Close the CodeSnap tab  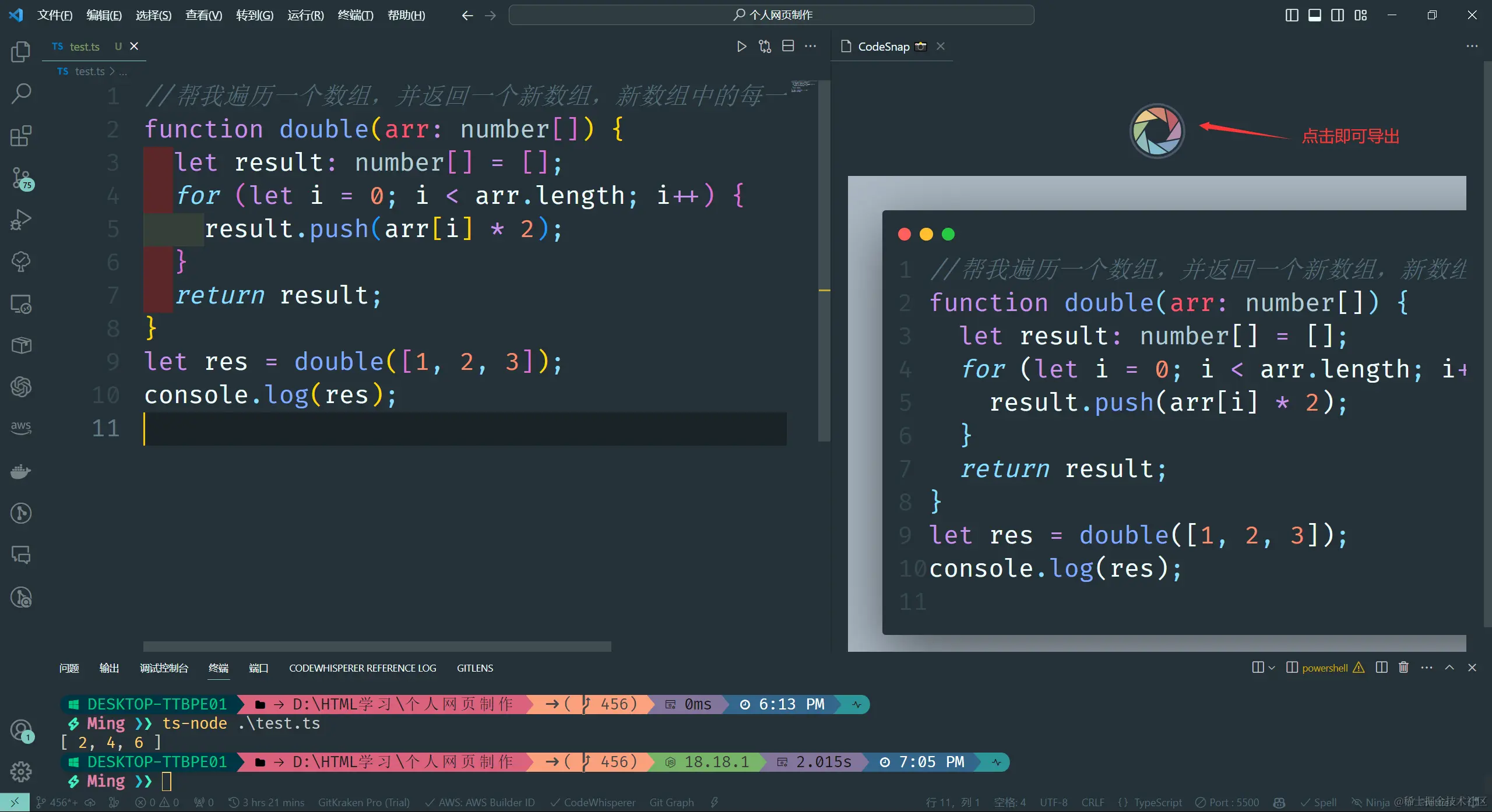point(941,46)
